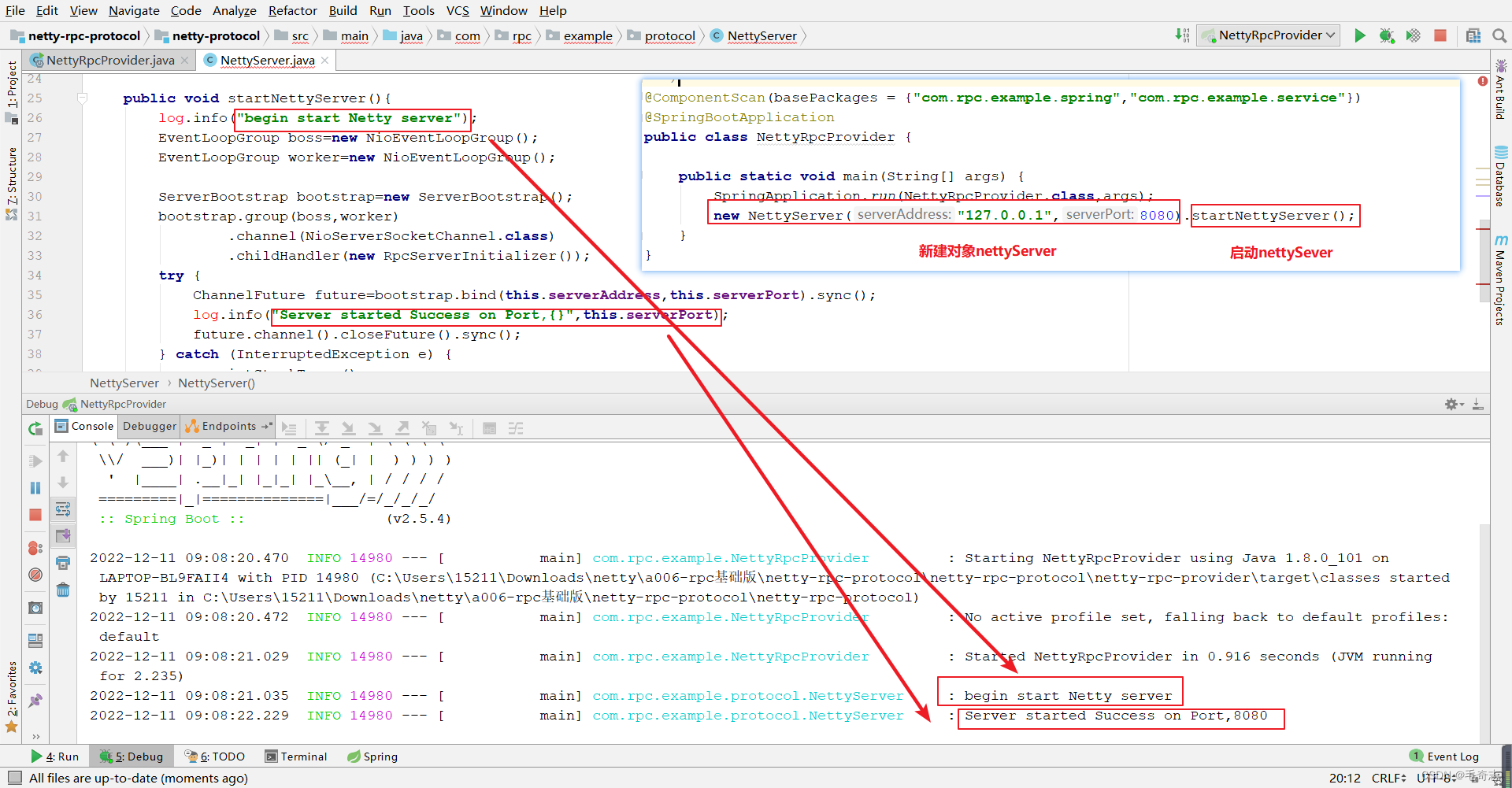The image size is (1512, 788).
Task: Toggle scroll to end of console
Action: pos(63,536)
